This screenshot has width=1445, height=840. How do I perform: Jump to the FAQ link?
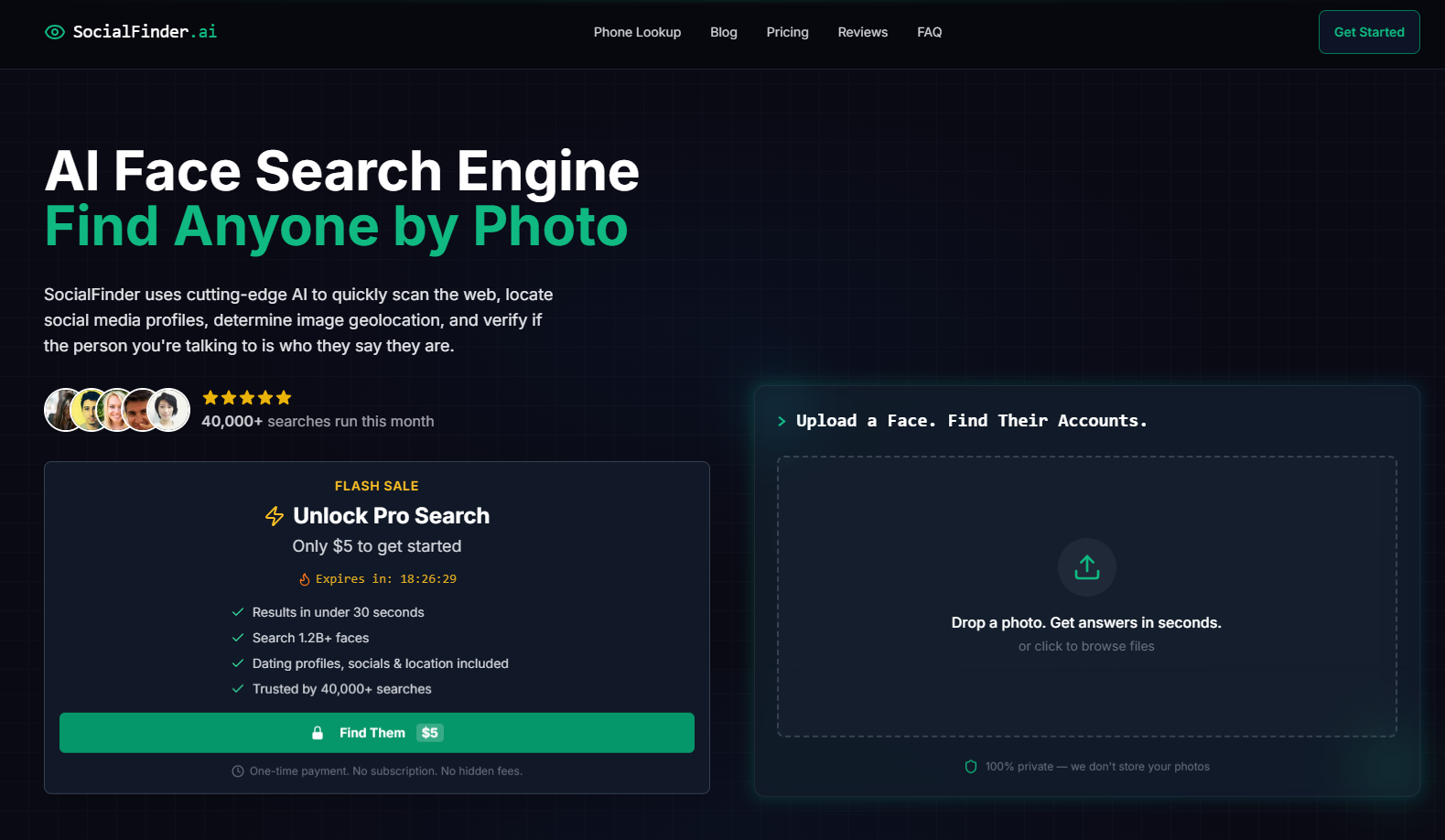[929, 32]
